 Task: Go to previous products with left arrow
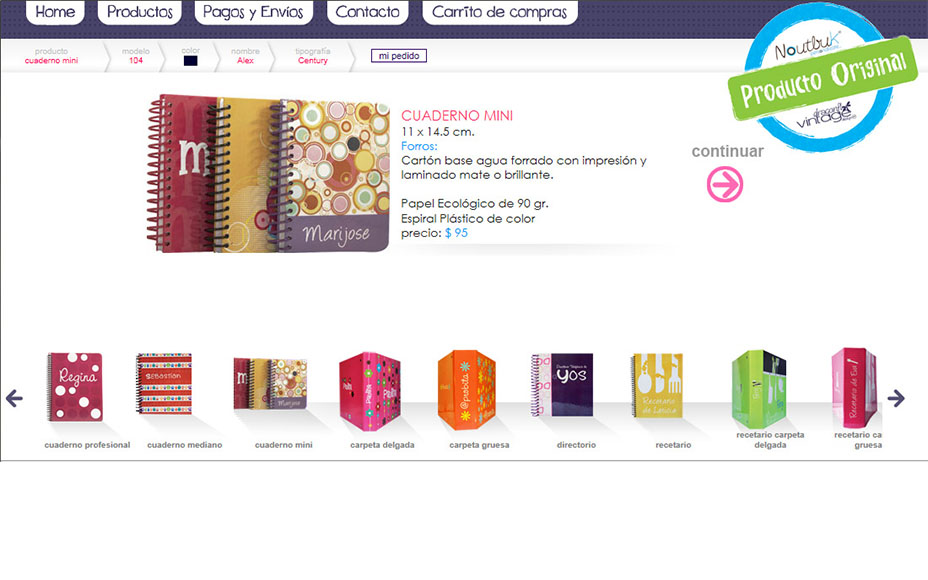14,398
